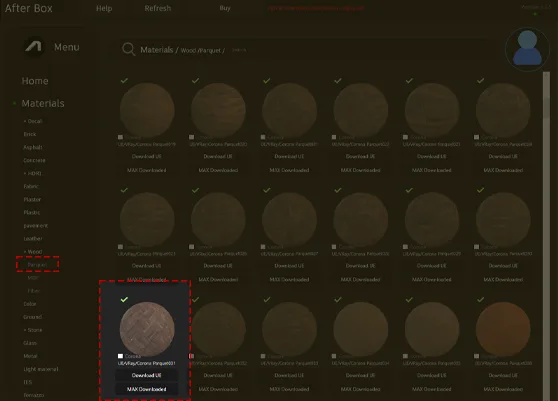Click the green checkmark above Parquet027
Screen dimensions: 558x401
click(x=267, y=190)
